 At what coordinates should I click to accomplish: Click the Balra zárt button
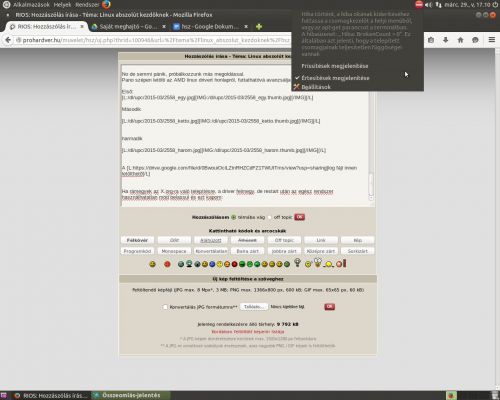pos(247,251)
